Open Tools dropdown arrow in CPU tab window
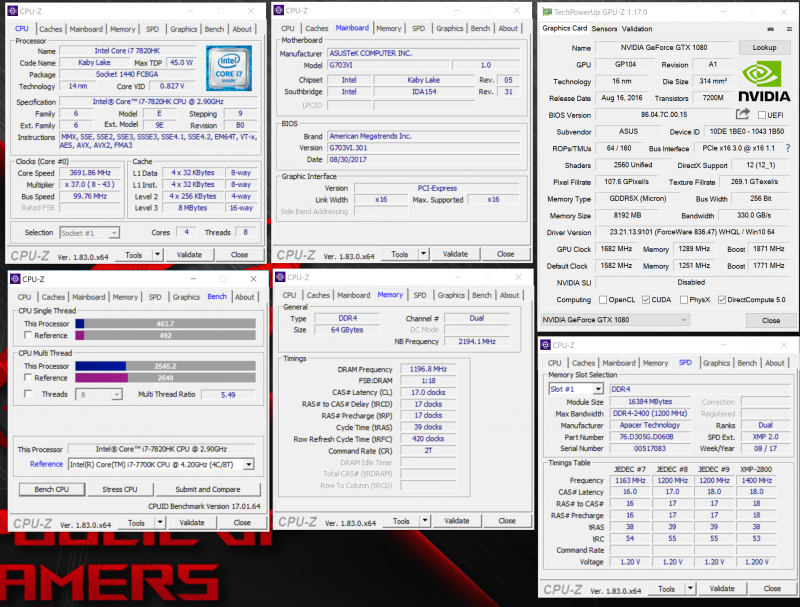 point(157,254)
